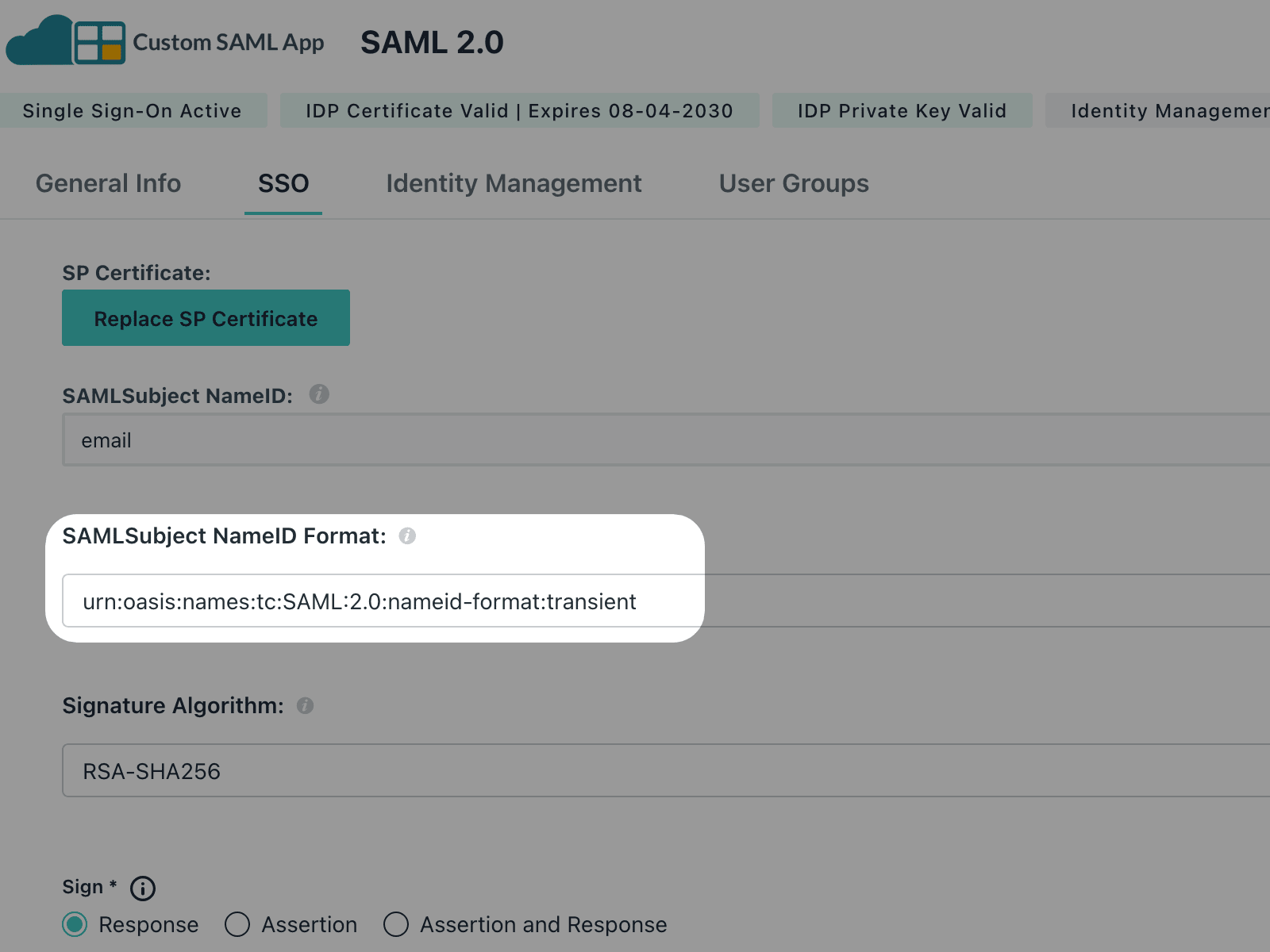The width and height of the screenshot is (1270, 952).
Task: Click the IDP Certificate Valid expiry badge
Action: (519, 111)
